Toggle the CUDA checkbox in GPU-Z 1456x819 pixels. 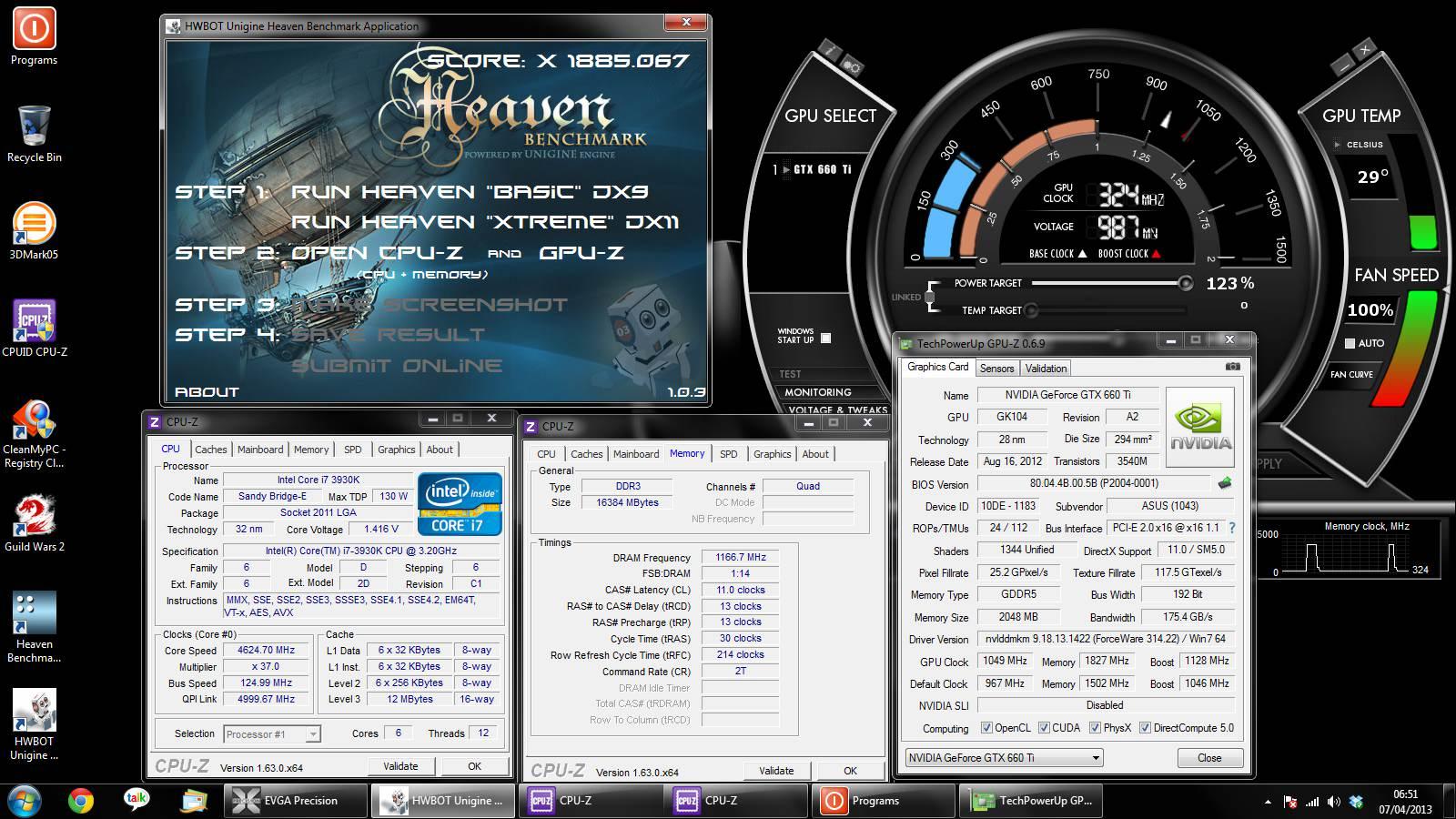[x=1043, y=728]
